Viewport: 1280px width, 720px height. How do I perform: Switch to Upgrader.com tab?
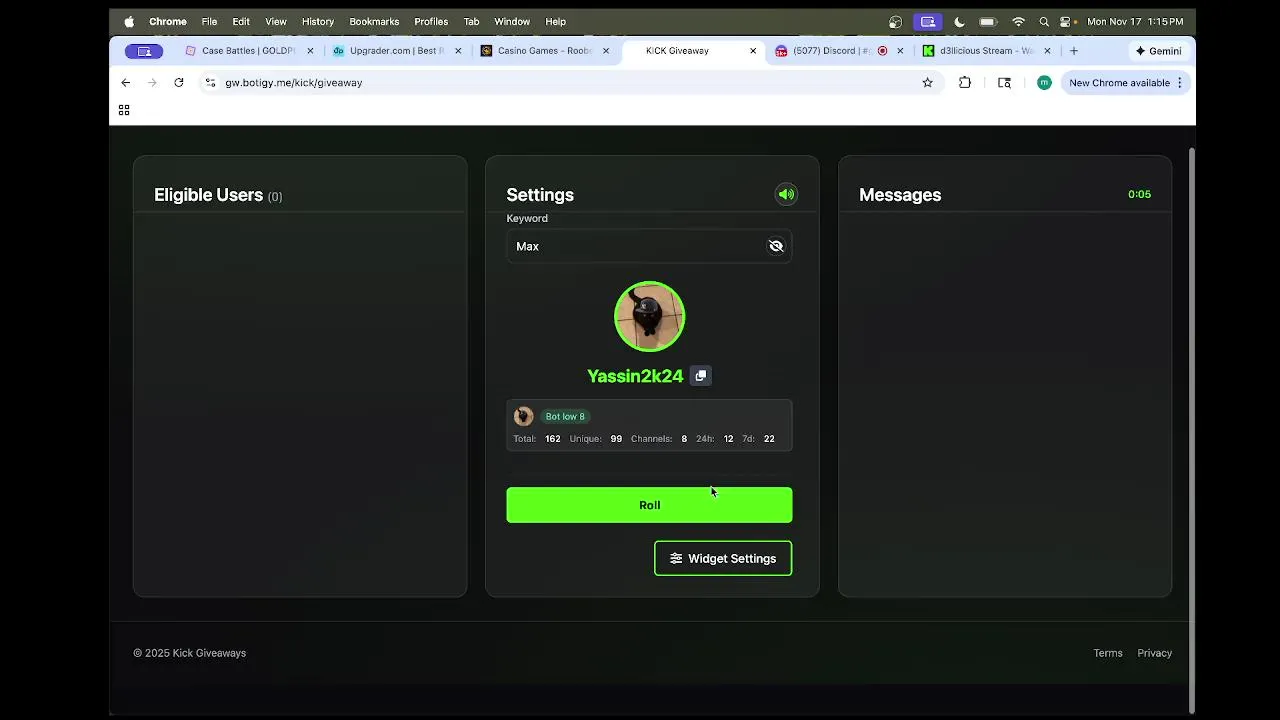point(397,51)
